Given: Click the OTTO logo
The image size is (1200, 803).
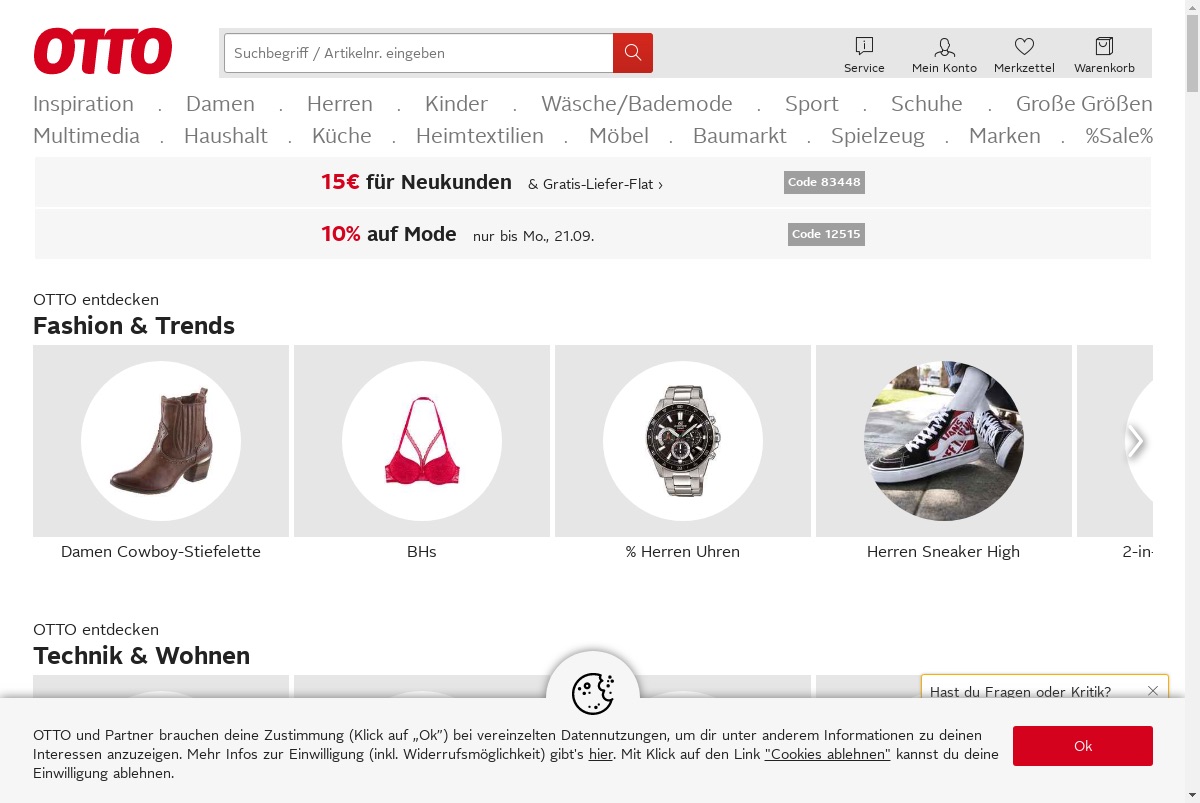Looking at the screenshot, I should (103, 51).
